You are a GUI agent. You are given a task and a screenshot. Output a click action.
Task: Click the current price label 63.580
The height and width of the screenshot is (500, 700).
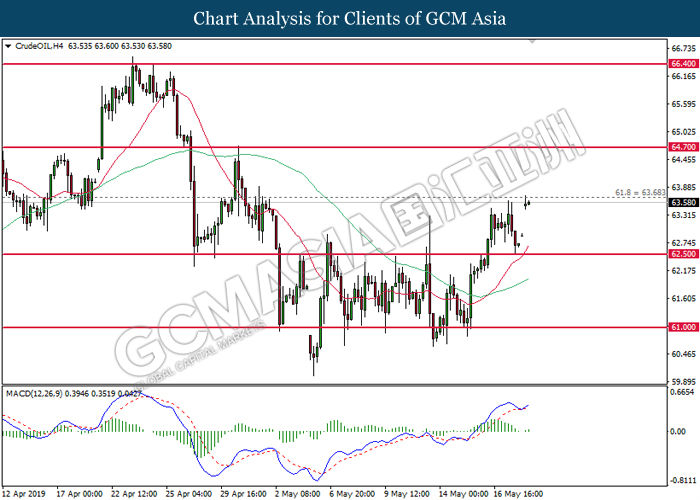pos(683,203)
